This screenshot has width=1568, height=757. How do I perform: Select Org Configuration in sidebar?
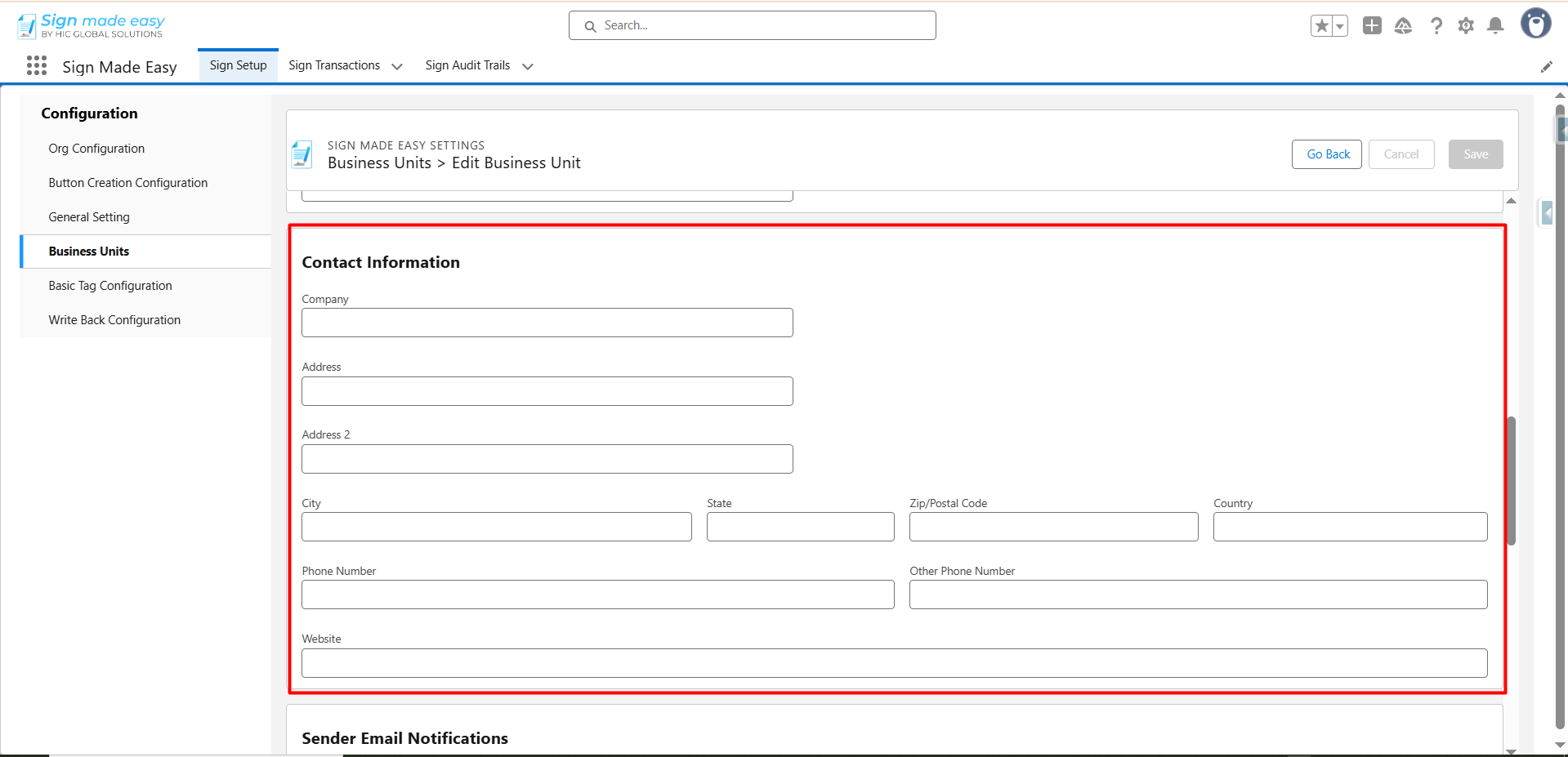[96, 149]
